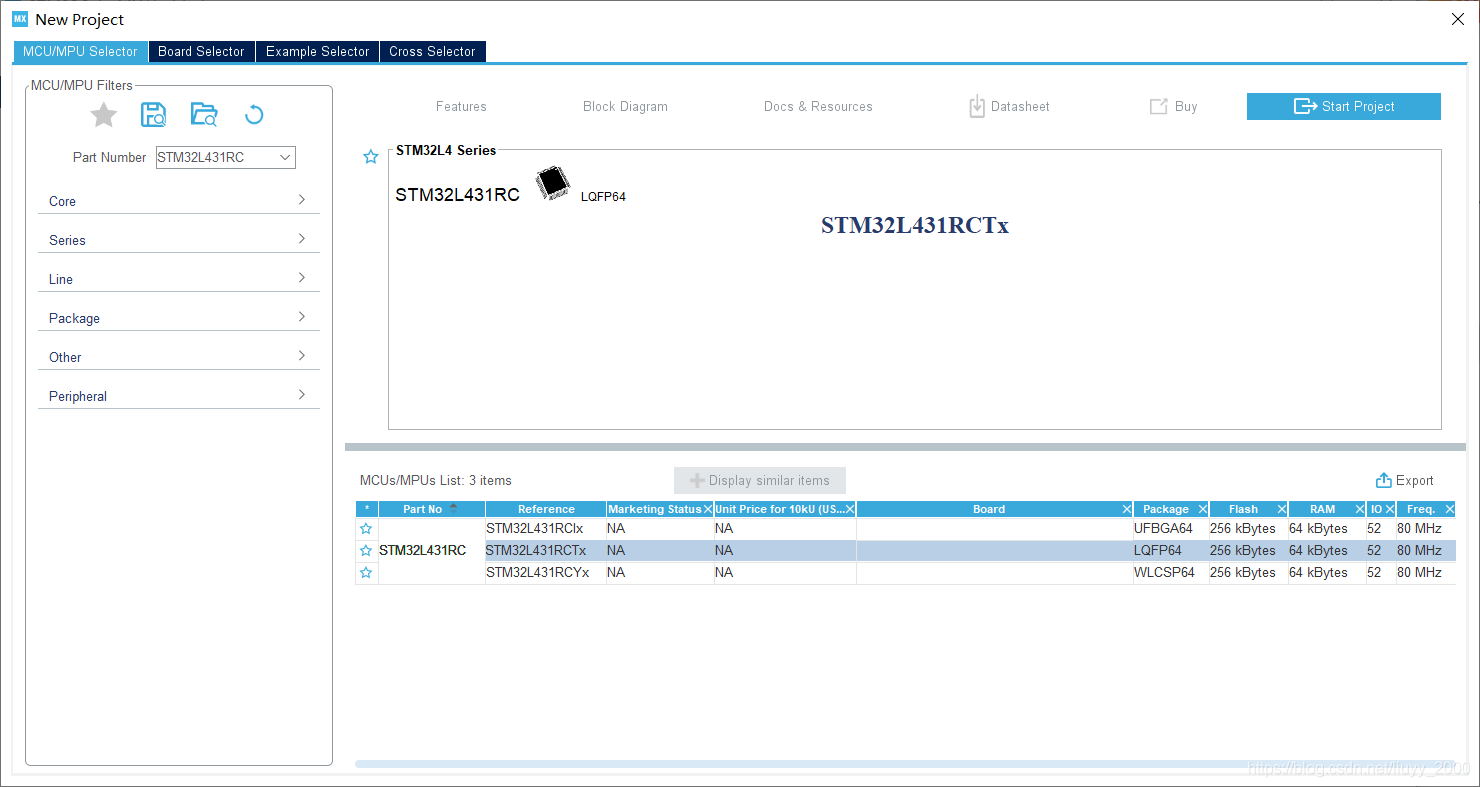Remove the Flash column
Viewport: 1480px width, 787px height.
1282,509
